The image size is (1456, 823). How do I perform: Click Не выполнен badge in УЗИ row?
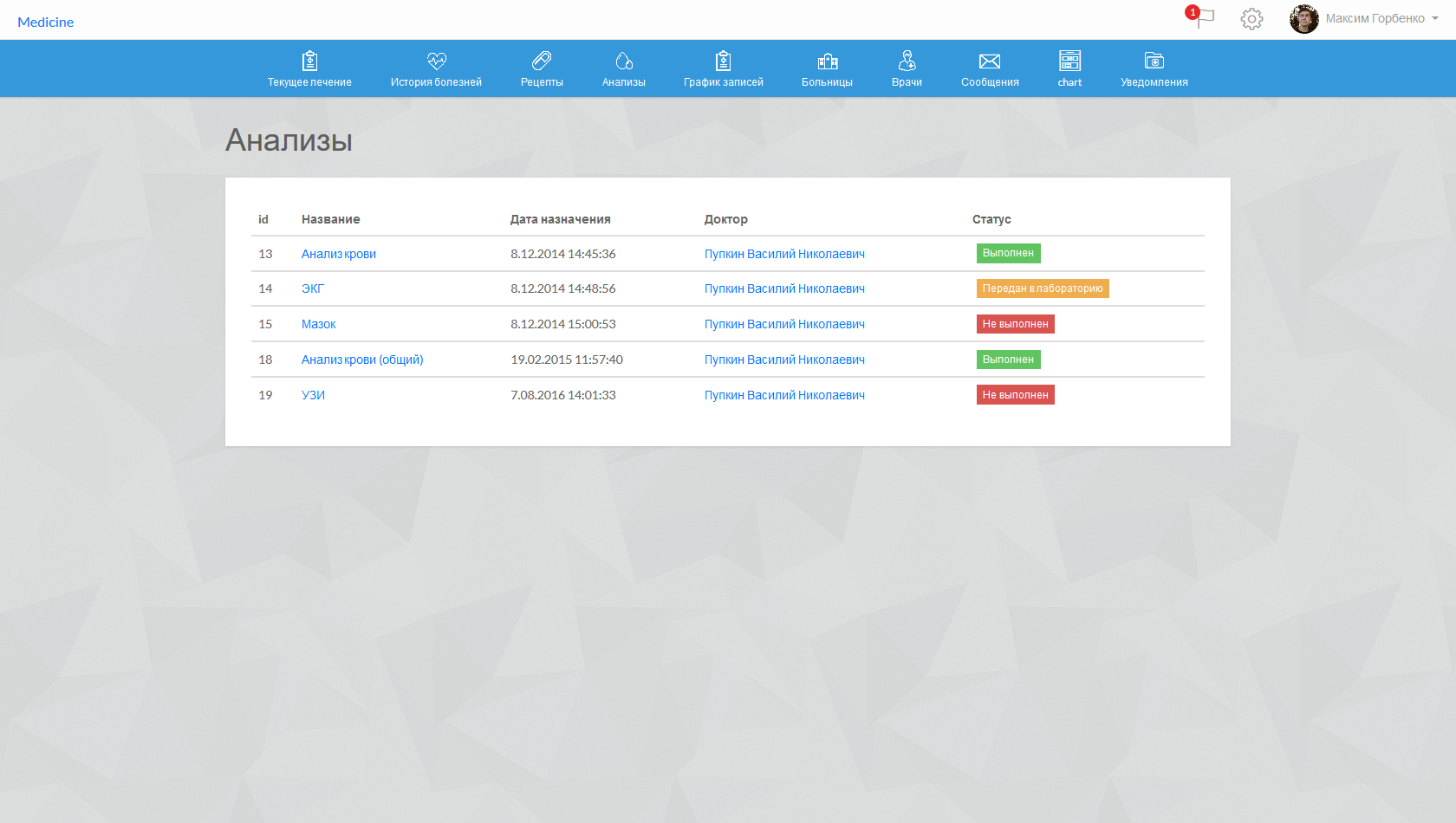(1016, 395)
